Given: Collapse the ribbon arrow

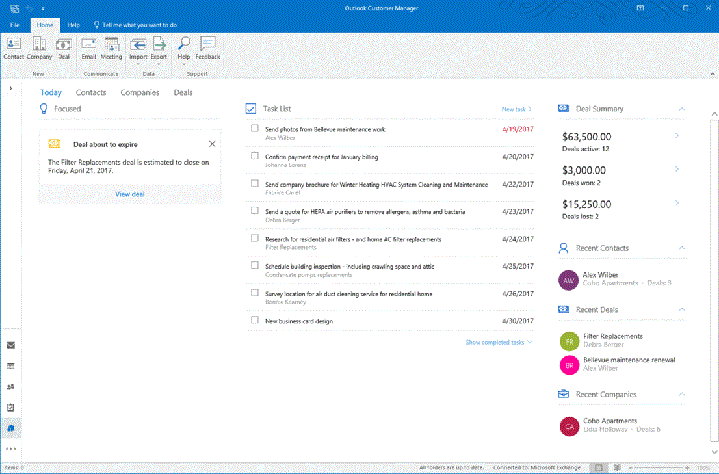Looking at the screenshot, I should (x=713, y=74).
